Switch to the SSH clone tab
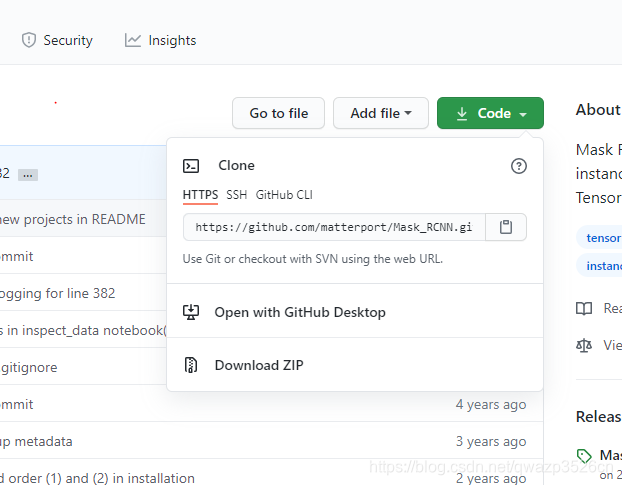The width and height of the screenshot is (622, 485). click(x=236, y=195)
